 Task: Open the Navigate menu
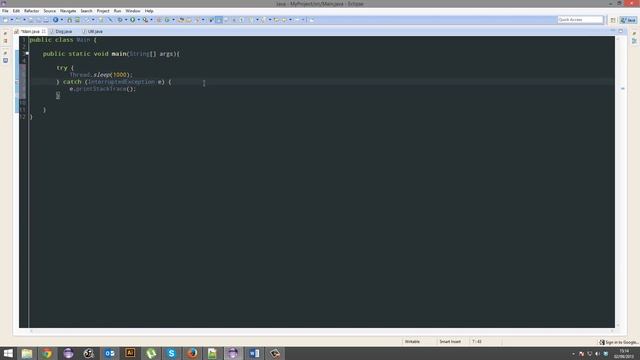[x=68, y=11]
